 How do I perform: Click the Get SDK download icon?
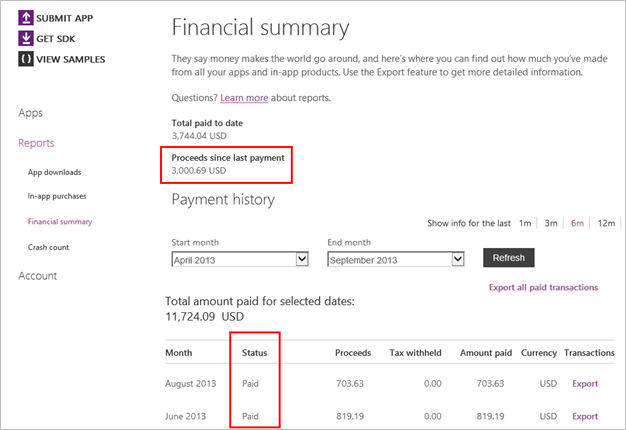pos(26,38)
